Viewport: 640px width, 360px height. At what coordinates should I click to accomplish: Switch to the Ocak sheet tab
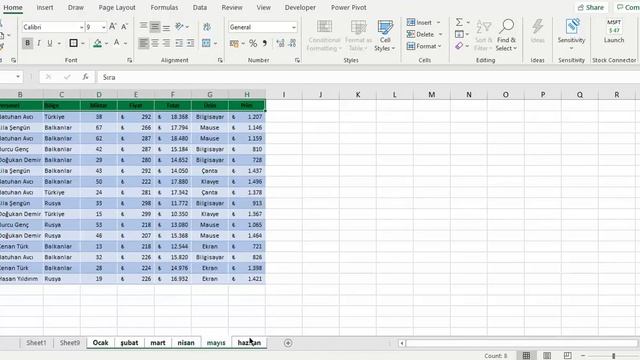pyautogui.click(x=100, y=343)
